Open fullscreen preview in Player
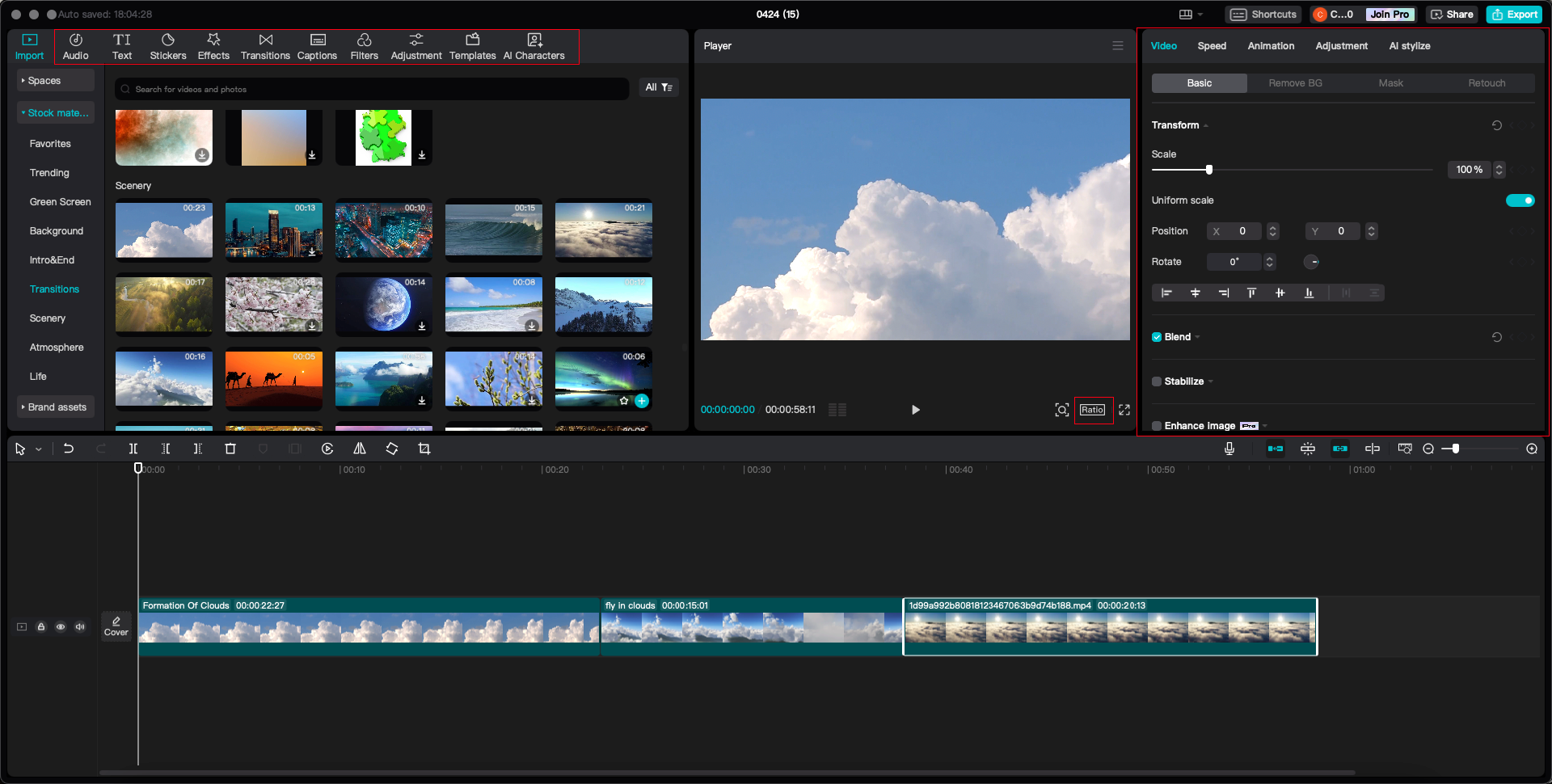This screenshot has height=784, width=1552. [x=1124, y=410]
